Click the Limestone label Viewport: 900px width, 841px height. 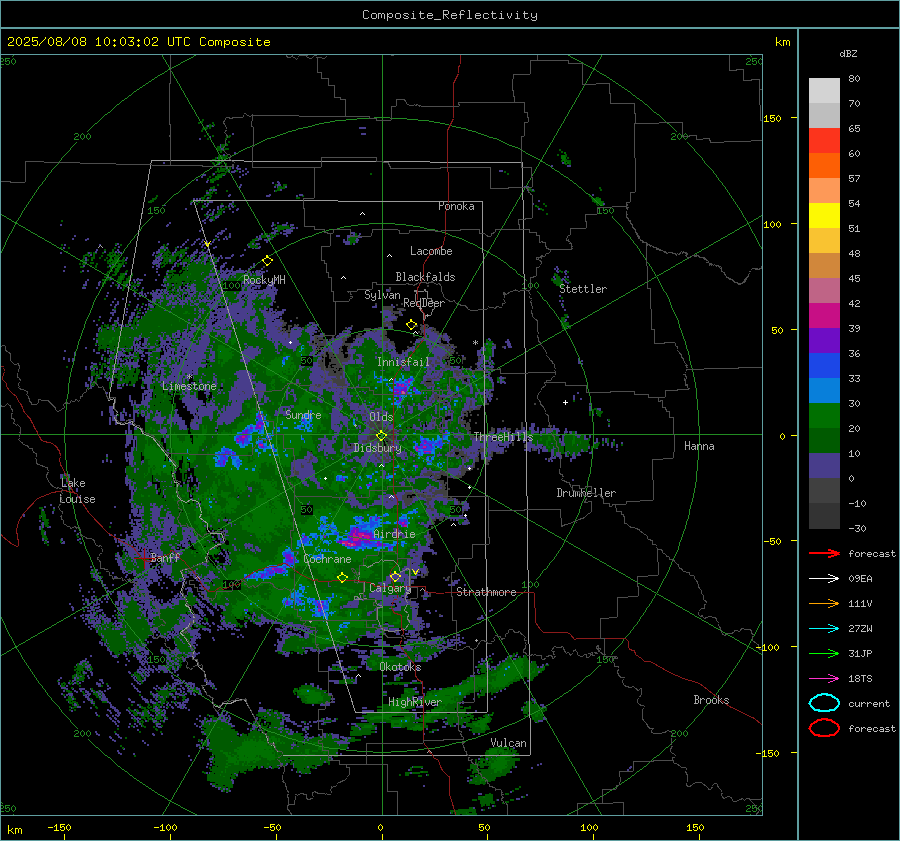click(x=189, y=386)
